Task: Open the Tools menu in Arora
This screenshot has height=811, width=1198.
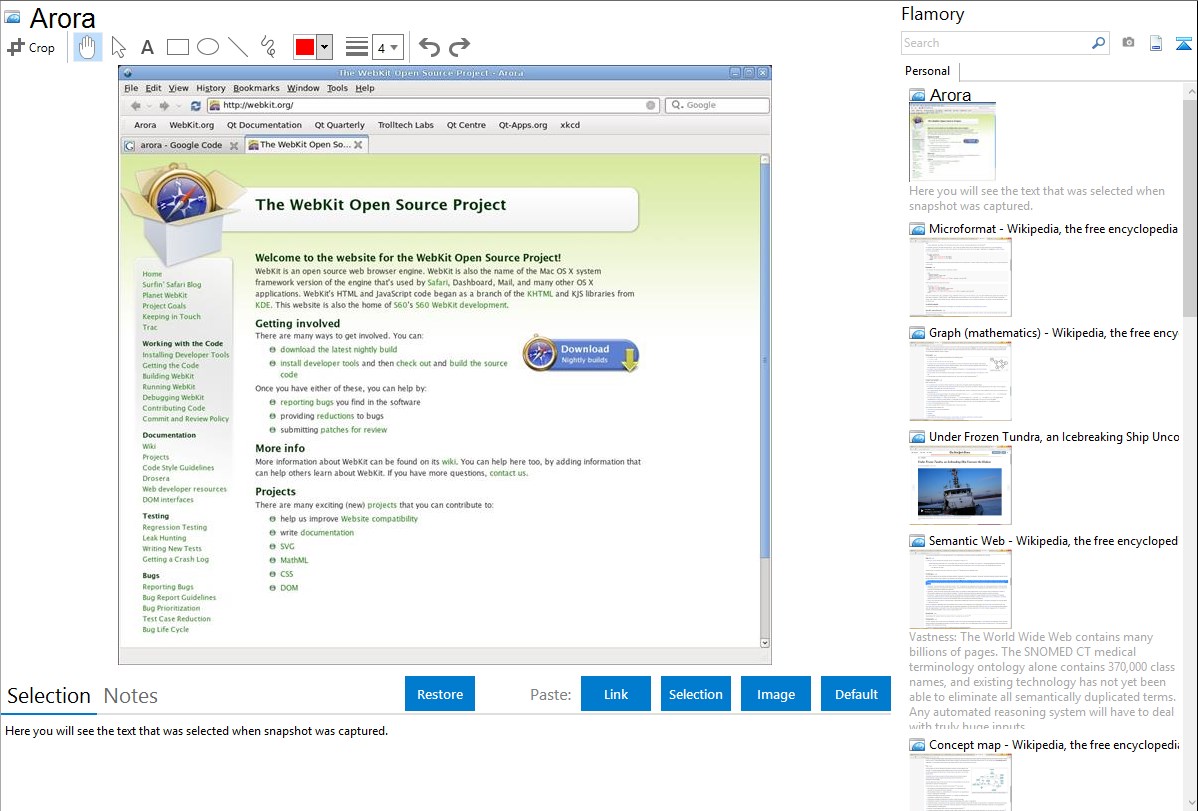Action: point(337,89)
